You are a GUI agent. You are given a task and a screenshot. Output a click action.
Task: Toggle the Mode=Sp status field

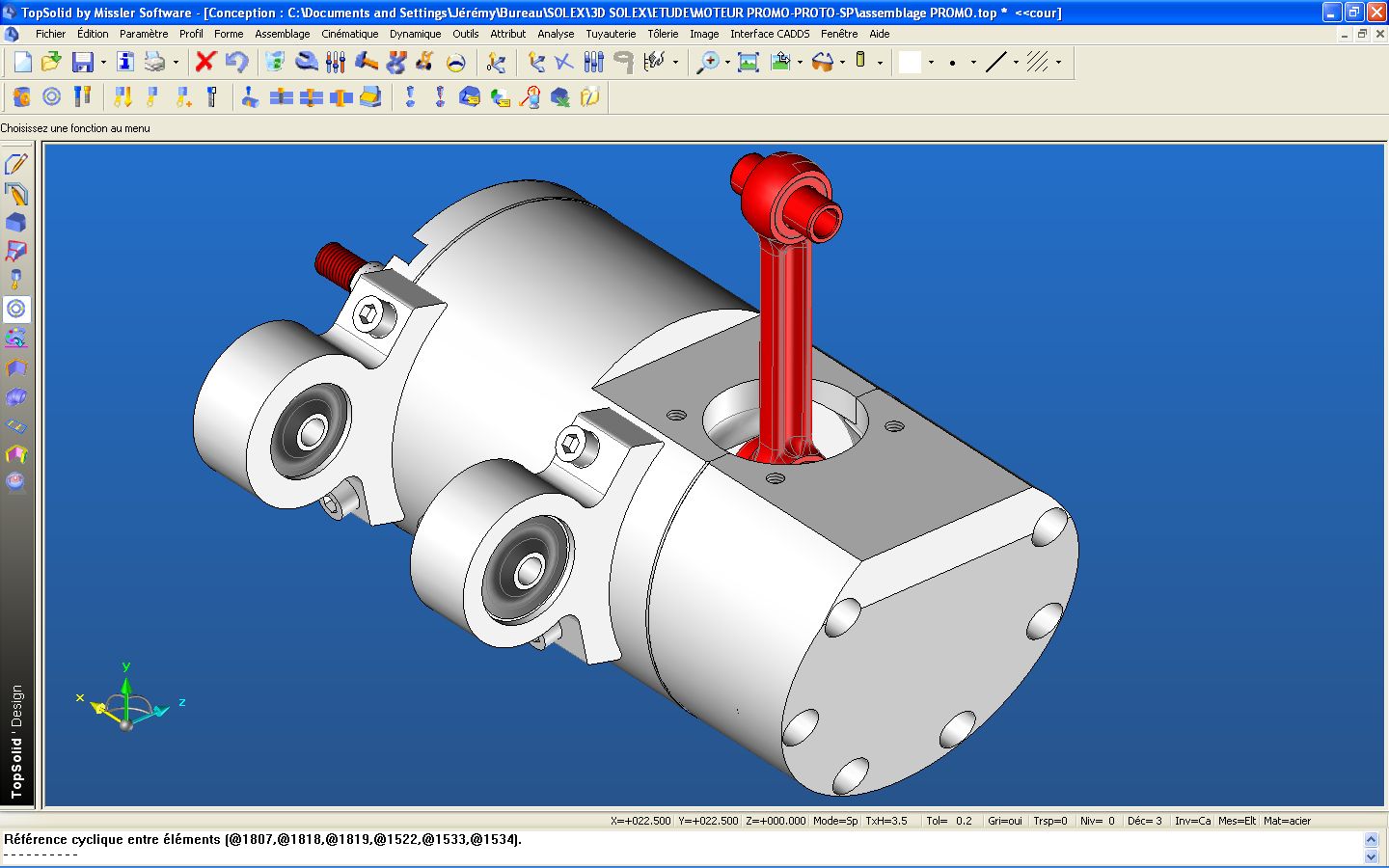click(x=834, y=821)
